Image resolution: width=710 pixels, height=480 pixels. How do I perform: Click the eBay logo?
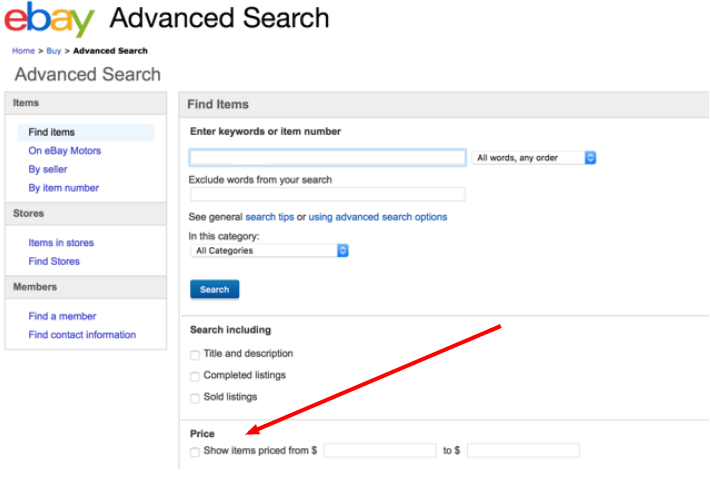click(x=49, y=20)
